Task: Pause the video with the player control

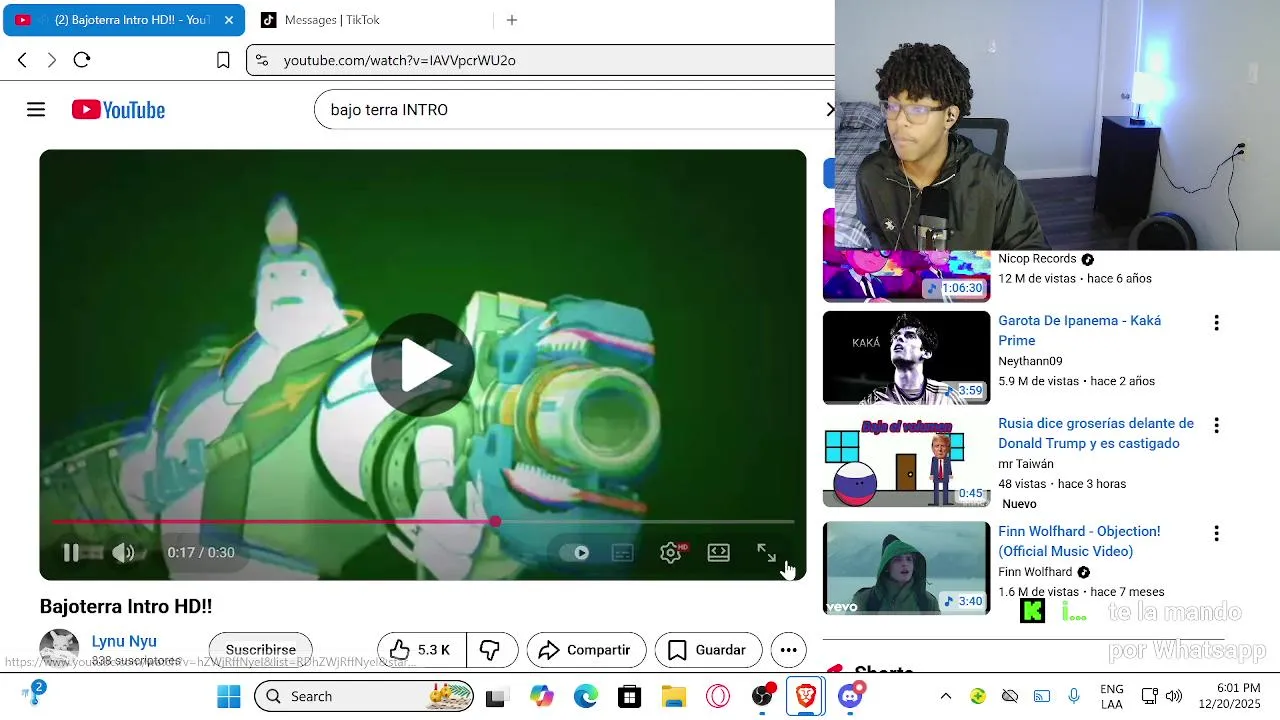Action: (x=71, y=553)
